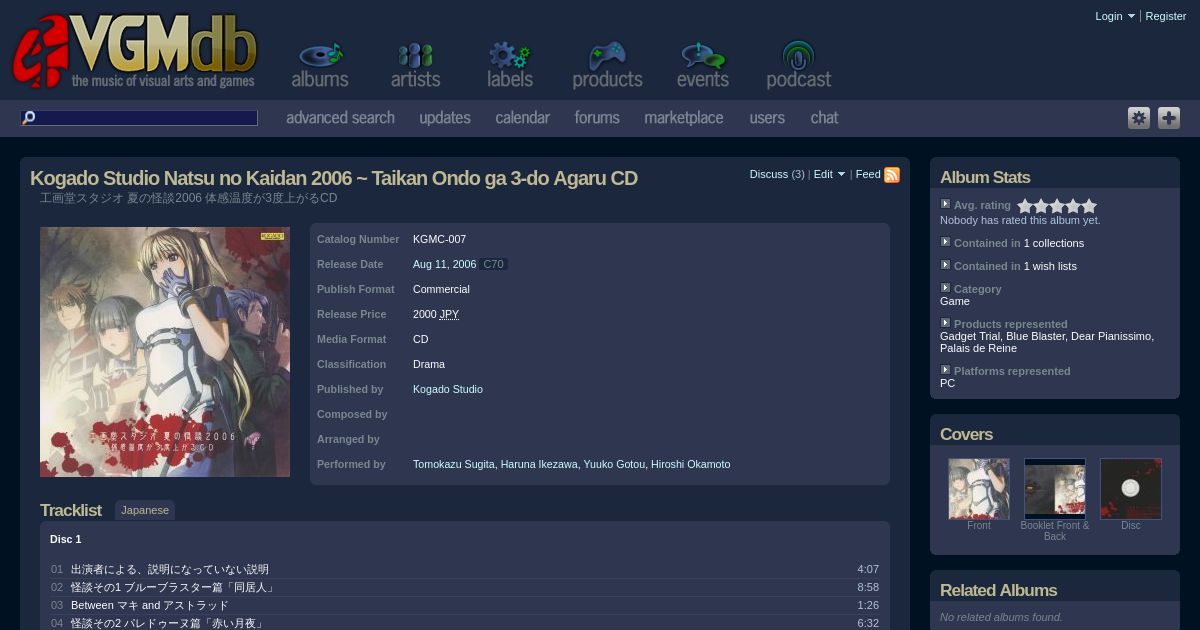Viewport: 1200px width, 630px height.
Task: Open performer Hiroshi Okamoto
Action: 690,464
